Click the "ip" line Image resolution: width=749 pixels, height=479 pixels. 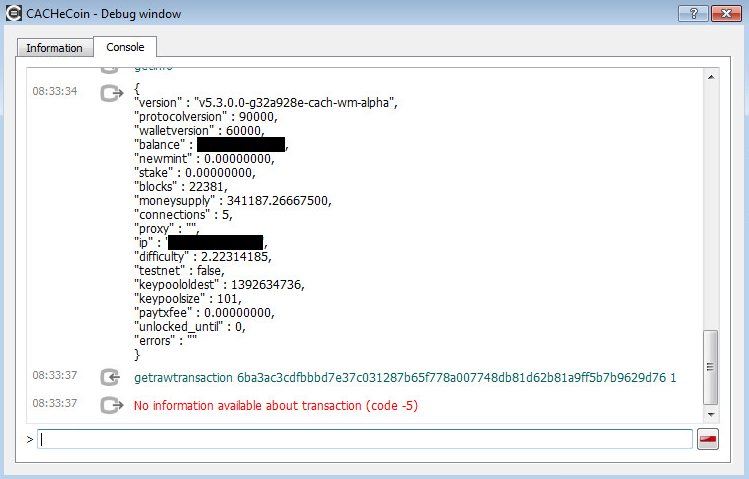pos(201,243)
